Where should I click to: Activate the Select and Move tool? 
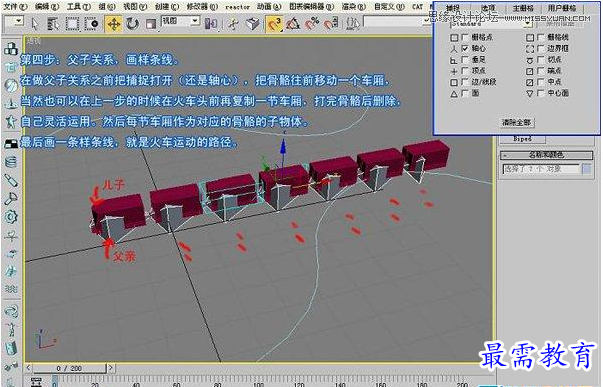tap(113, 24)
